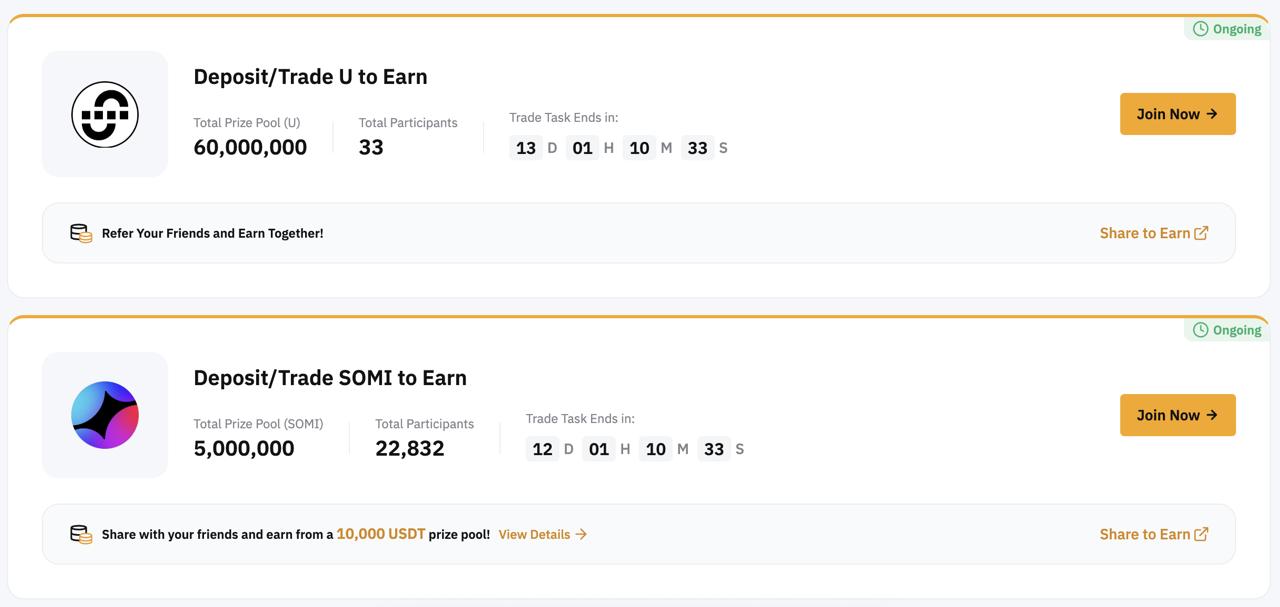Image resolution: width=1280 pixels, height=607 pixels.
Task: Click the U token logo icon
Action: 105,114
